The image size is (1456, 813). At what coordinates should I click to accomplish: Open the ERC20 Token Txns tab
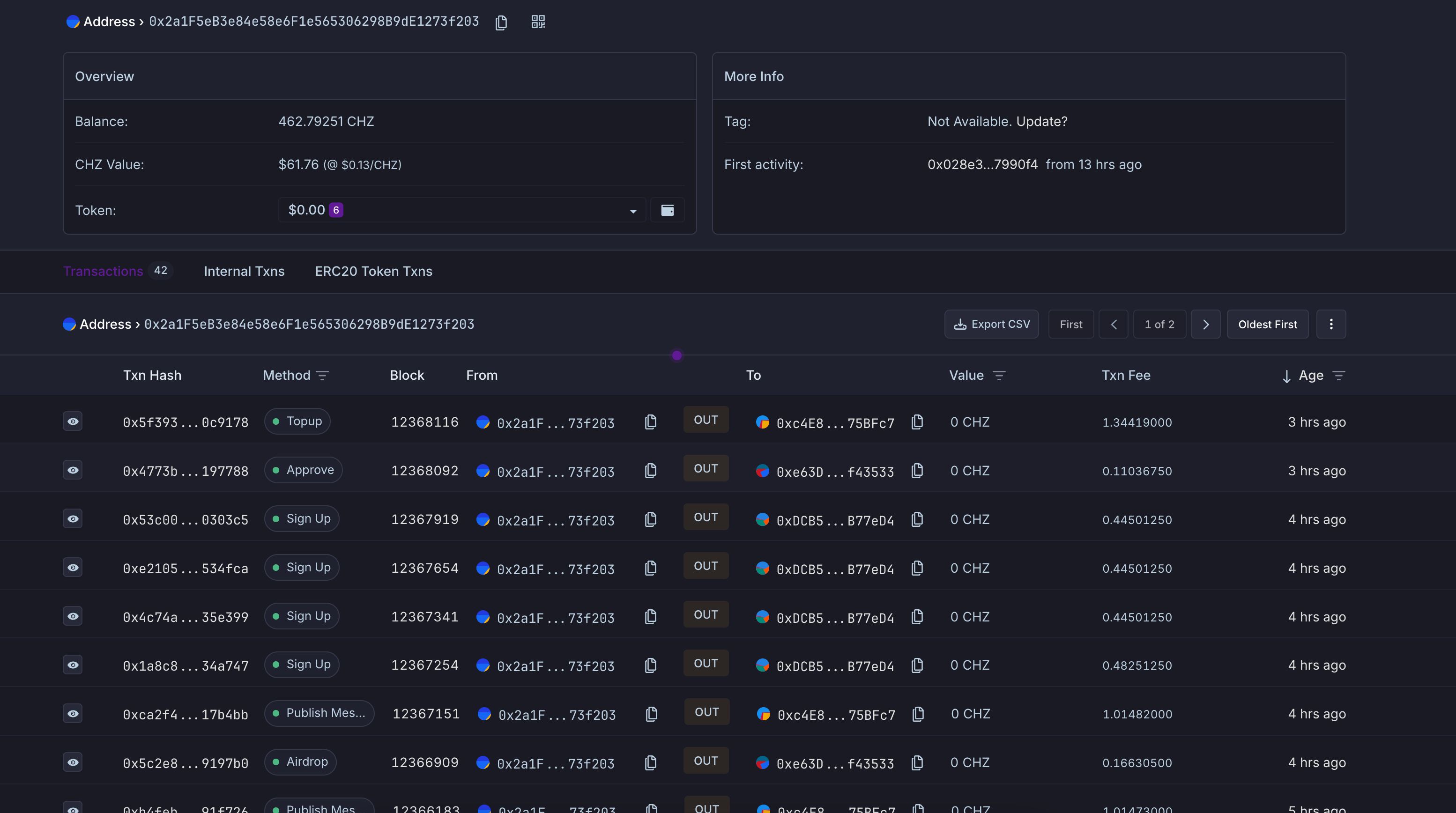tap(374, 271)
